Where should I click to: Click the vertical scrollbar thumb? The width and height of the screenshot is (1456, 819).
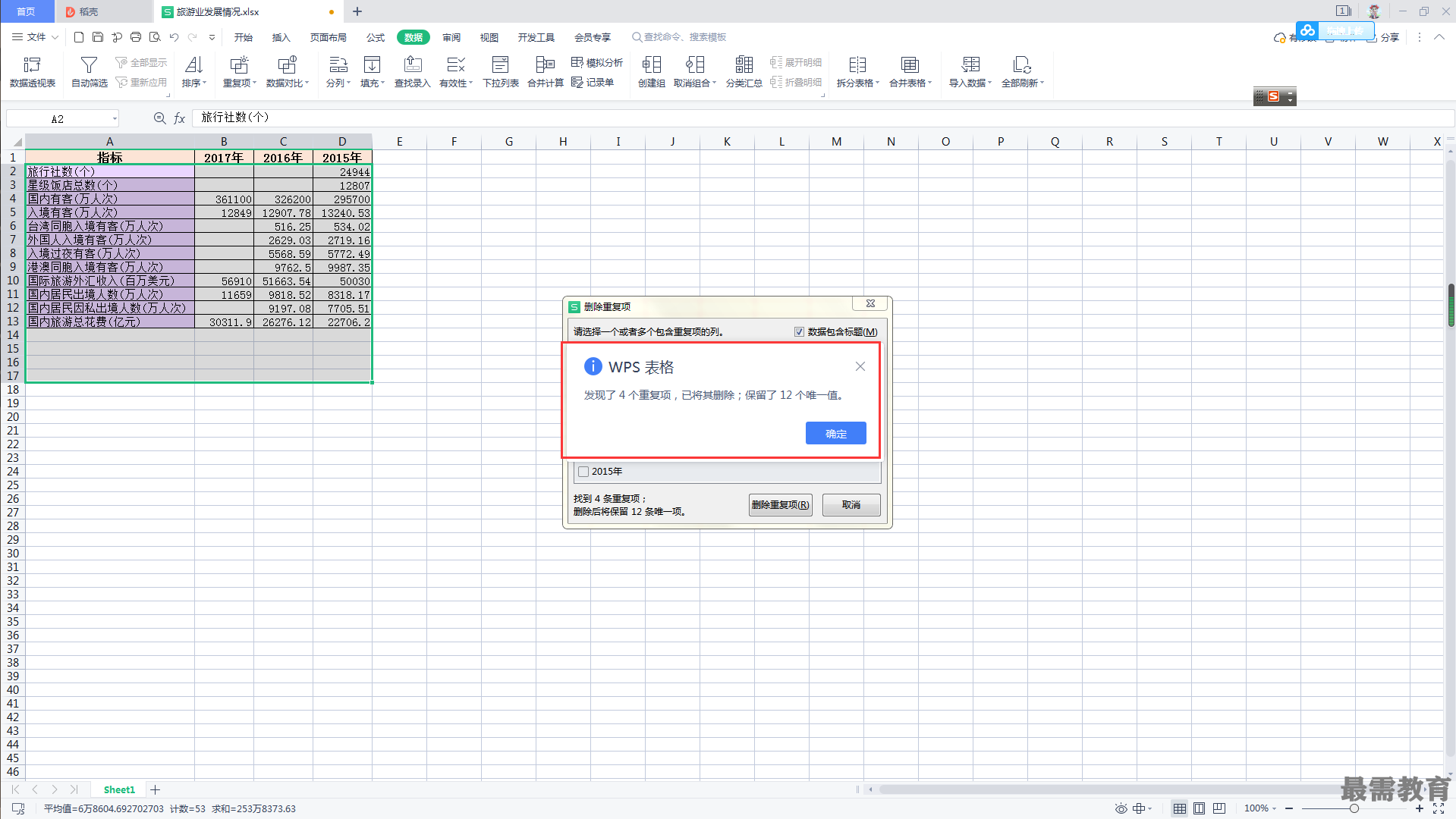click(1451, 304)
